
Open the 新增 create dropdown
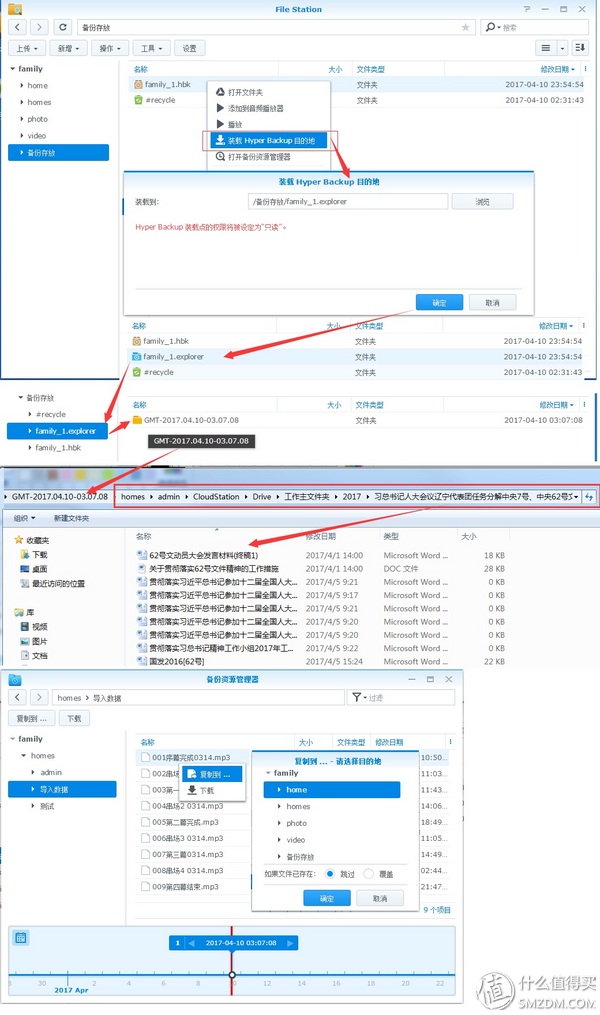(69, 49)
